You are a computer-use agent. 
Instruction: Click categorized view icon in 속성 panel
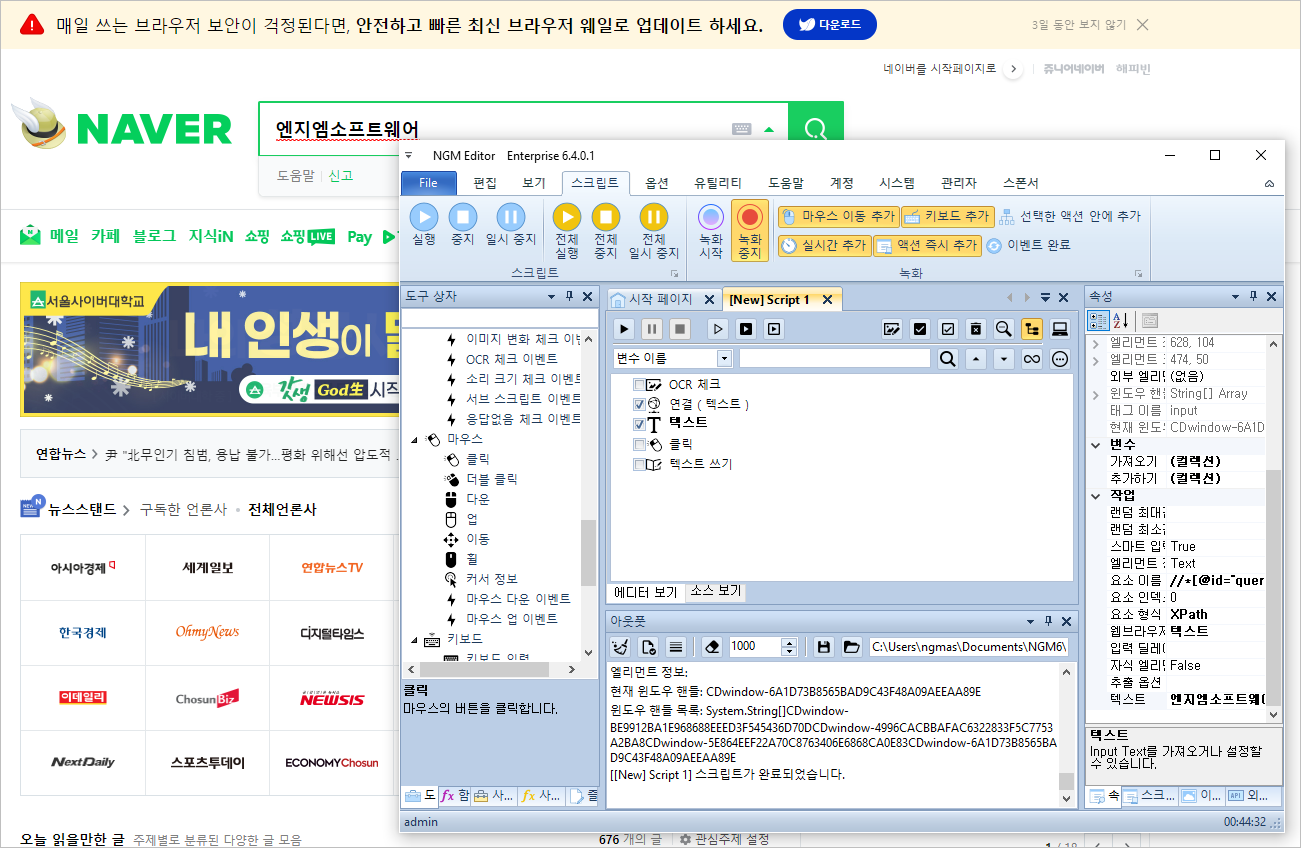tap(1098, 320)
